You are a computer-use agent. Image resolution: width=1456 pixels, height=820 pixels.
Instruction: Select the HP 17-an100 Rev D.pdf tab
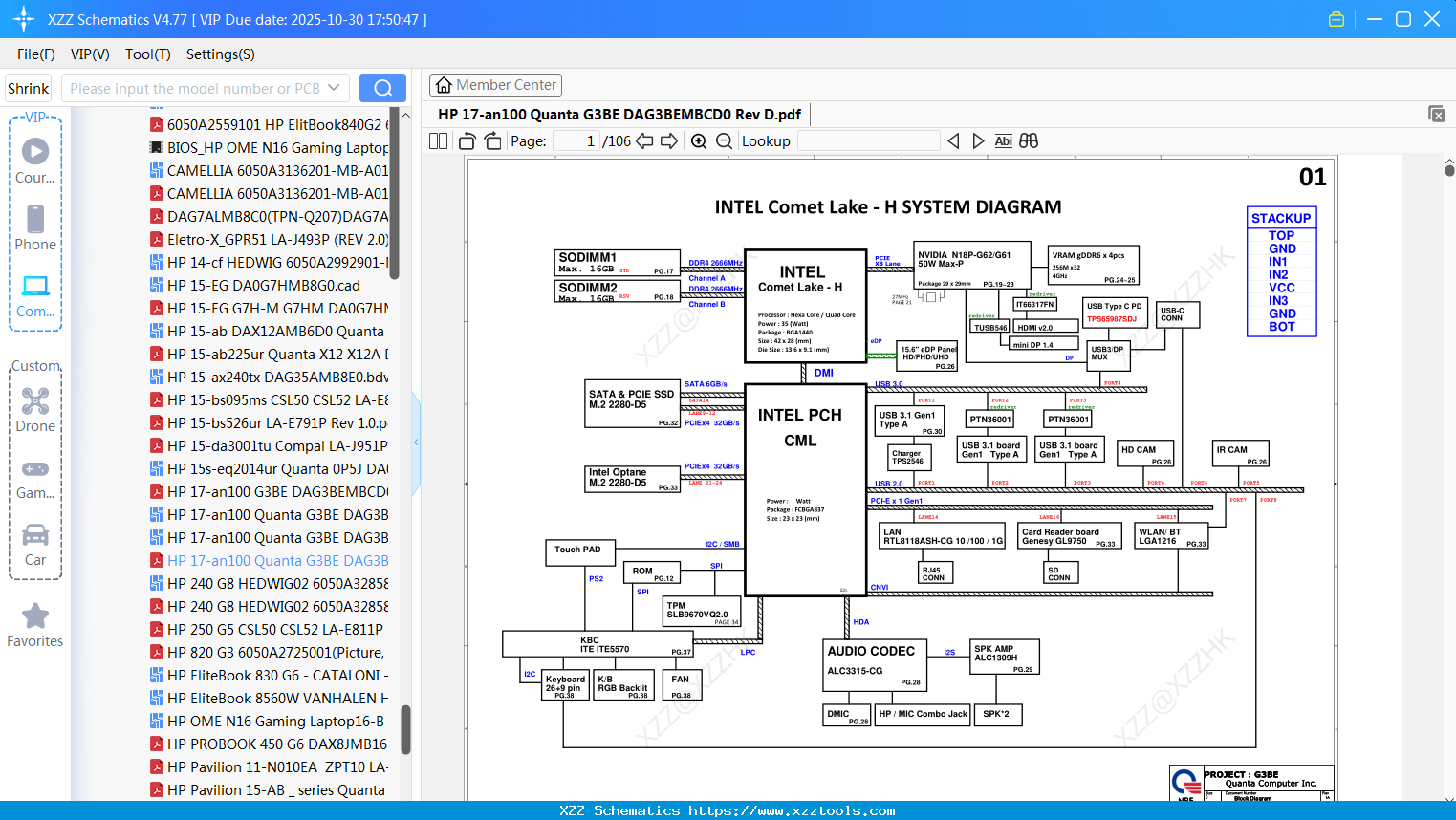pos(619,114)
